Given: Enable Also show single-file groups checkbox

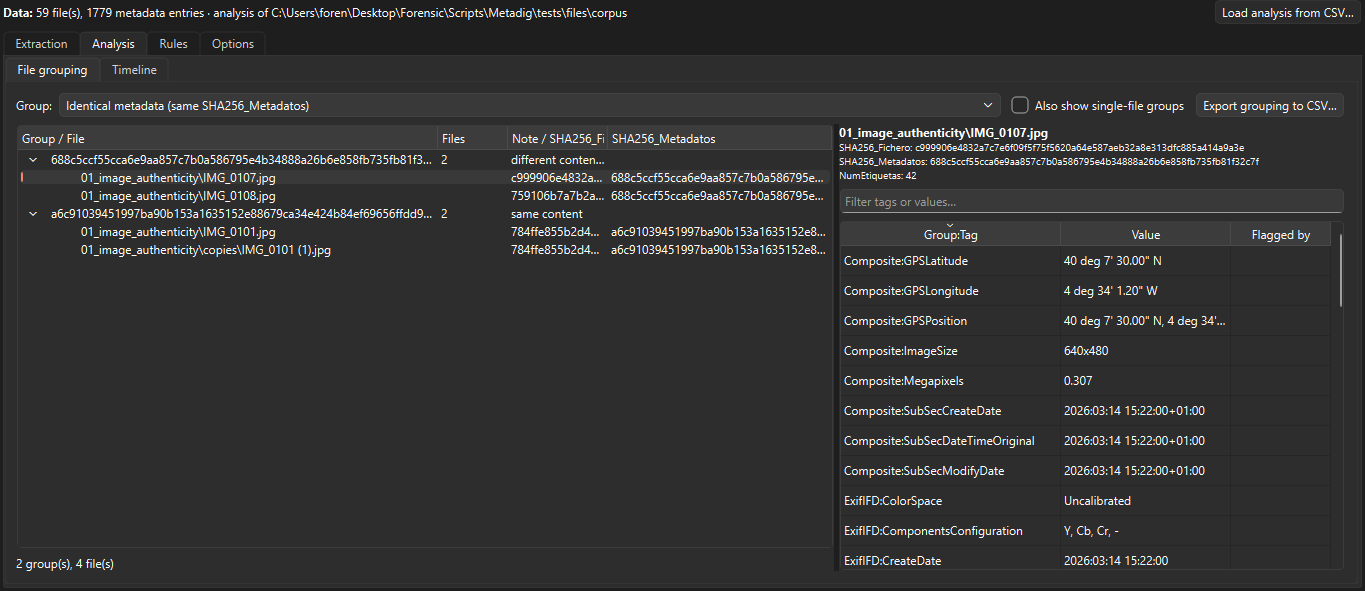Looking at the screenshot, I should [1019, 105].
